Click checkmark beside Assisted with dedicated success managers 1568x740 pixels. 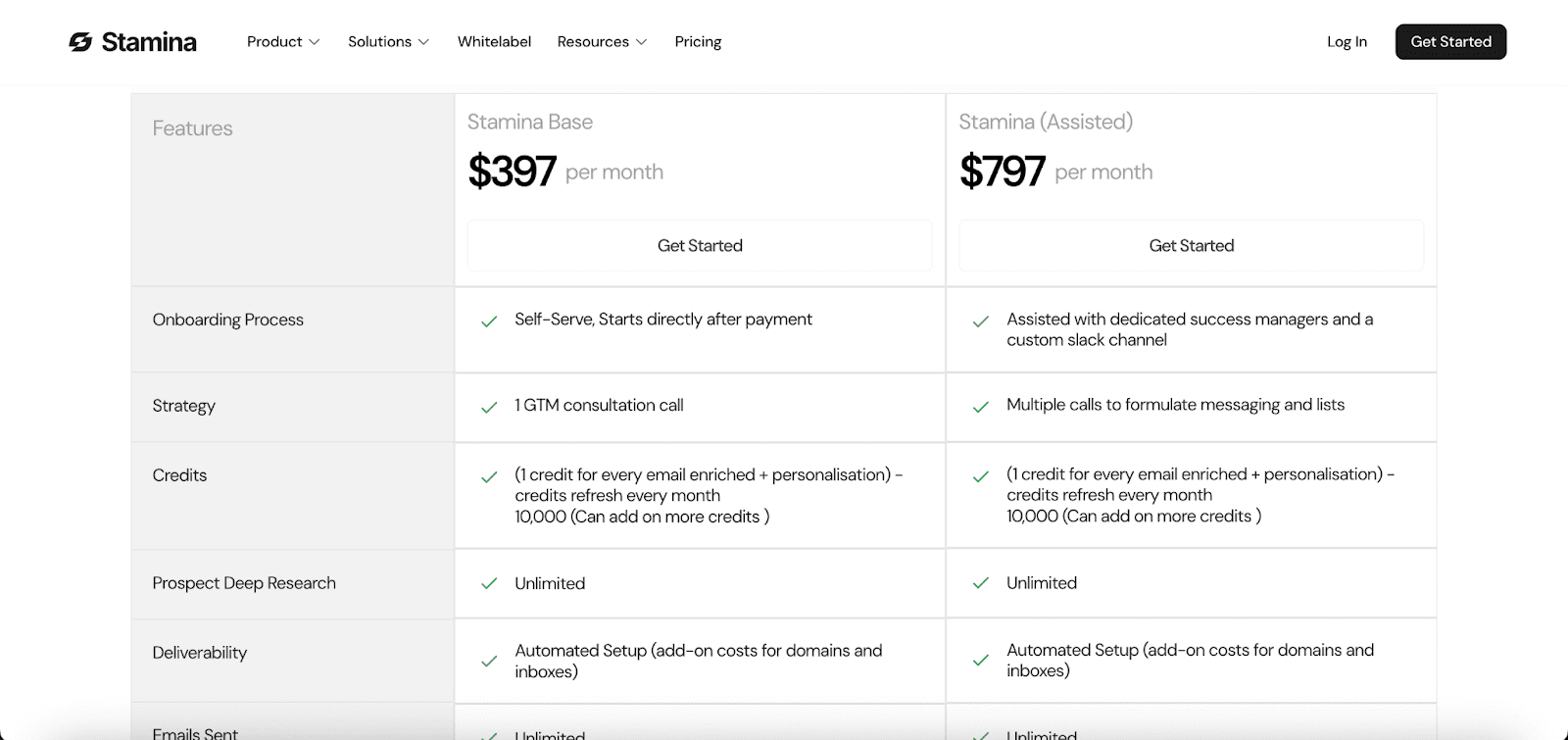pyautogui.click(x=980, y=321)
